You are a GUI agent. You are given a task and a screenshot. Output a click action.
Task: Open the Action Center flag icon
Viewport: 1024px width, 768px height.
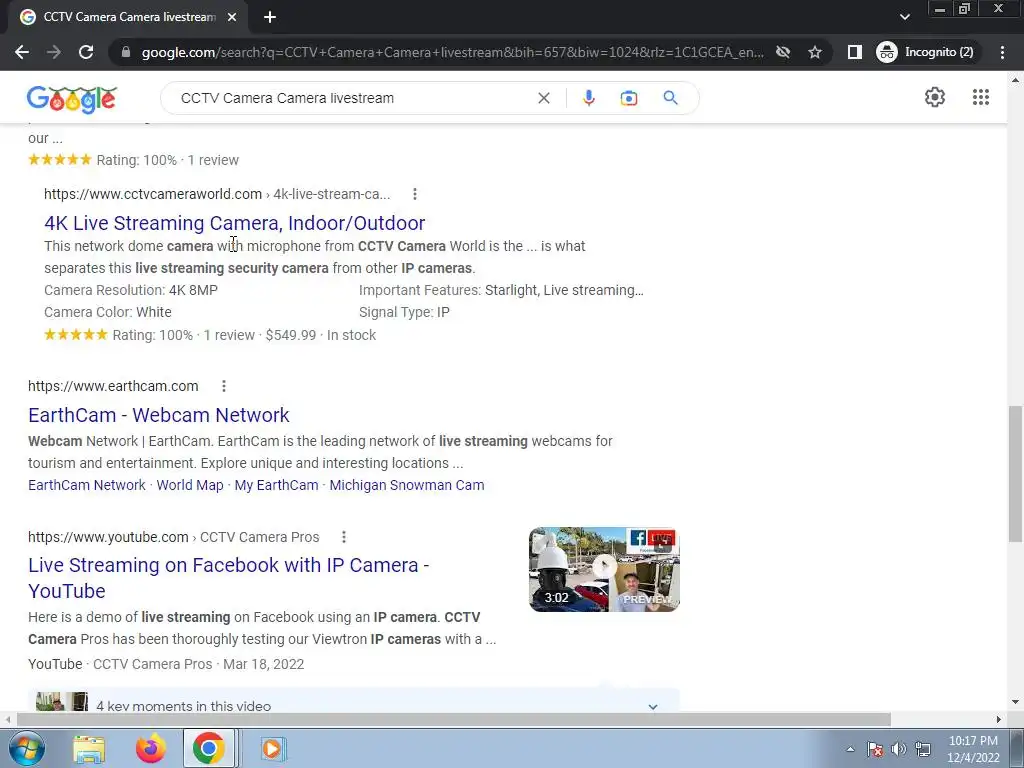click(875, 749)
